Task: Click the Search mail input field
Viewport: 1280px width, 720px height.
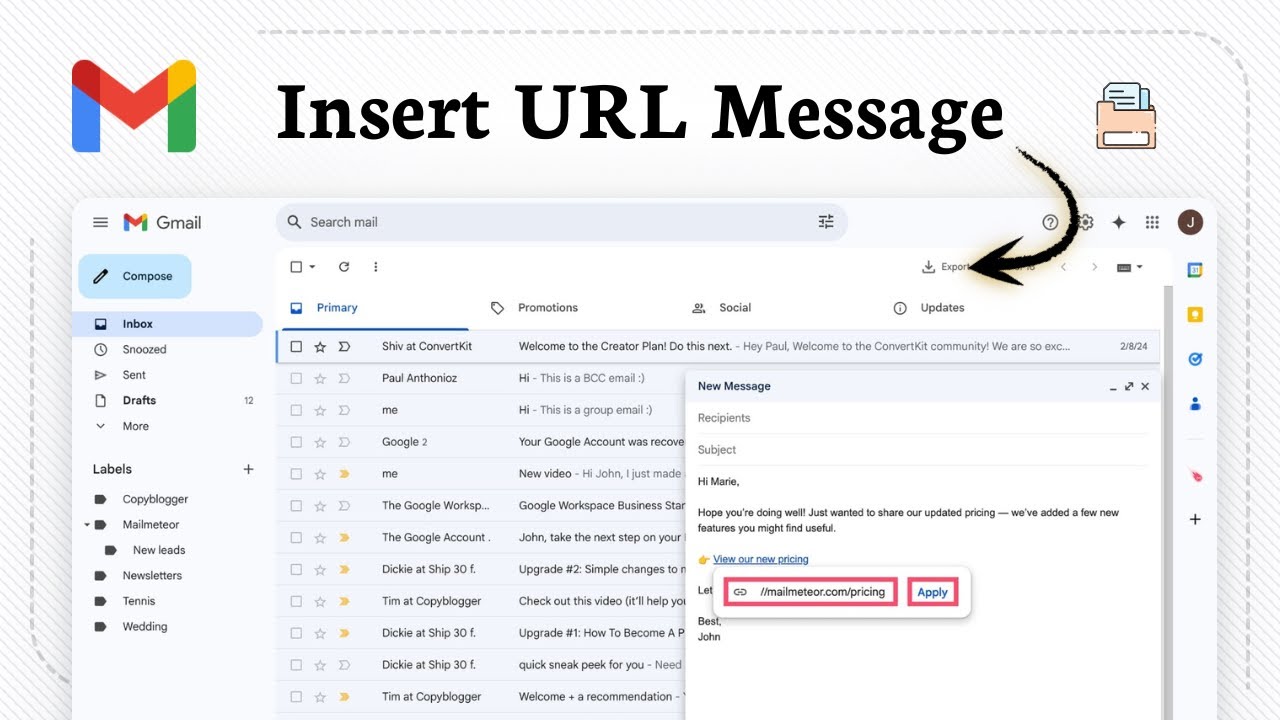Action: coord(560,222)
